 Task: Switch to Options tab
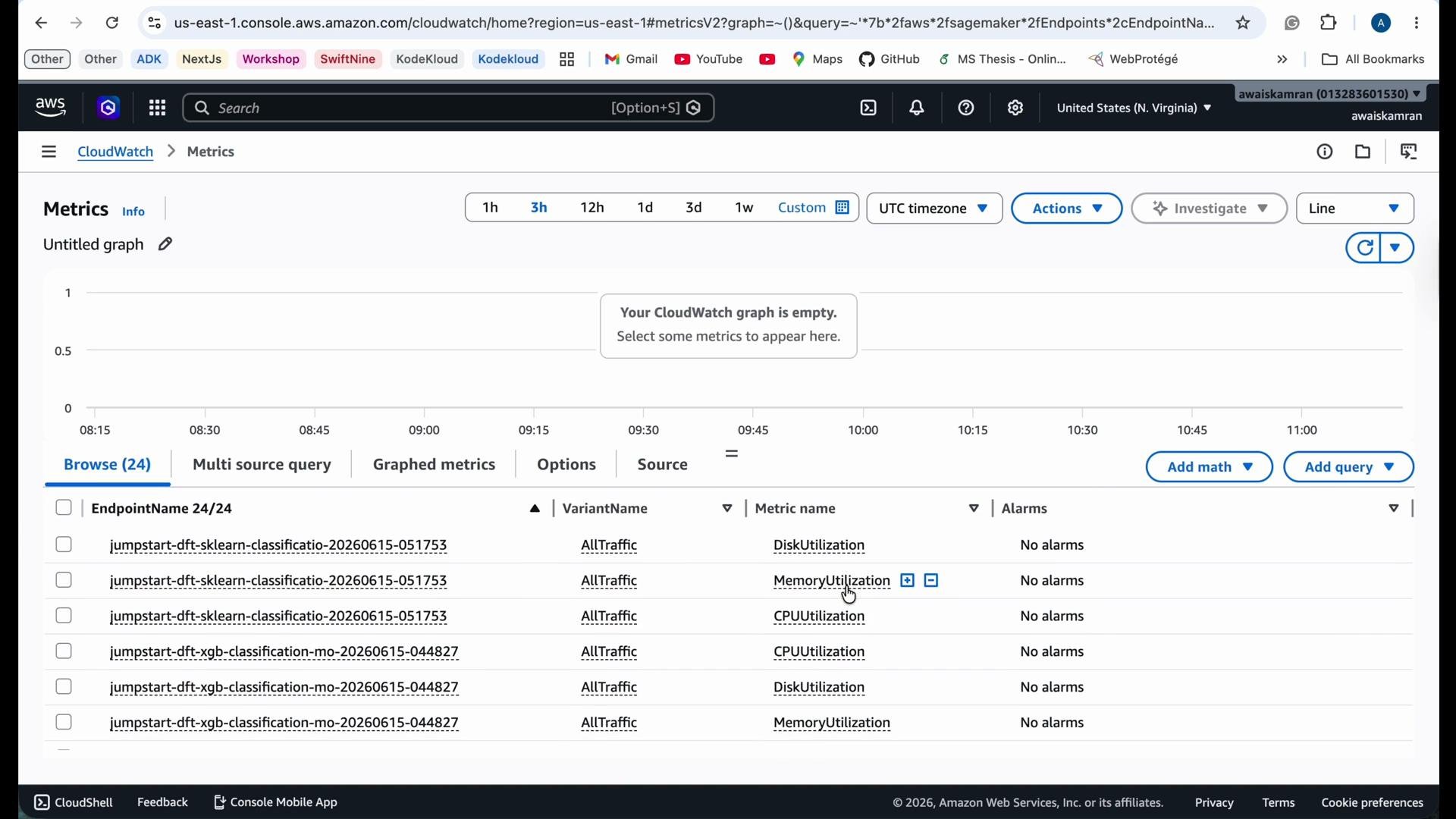(x=566, y=465)
